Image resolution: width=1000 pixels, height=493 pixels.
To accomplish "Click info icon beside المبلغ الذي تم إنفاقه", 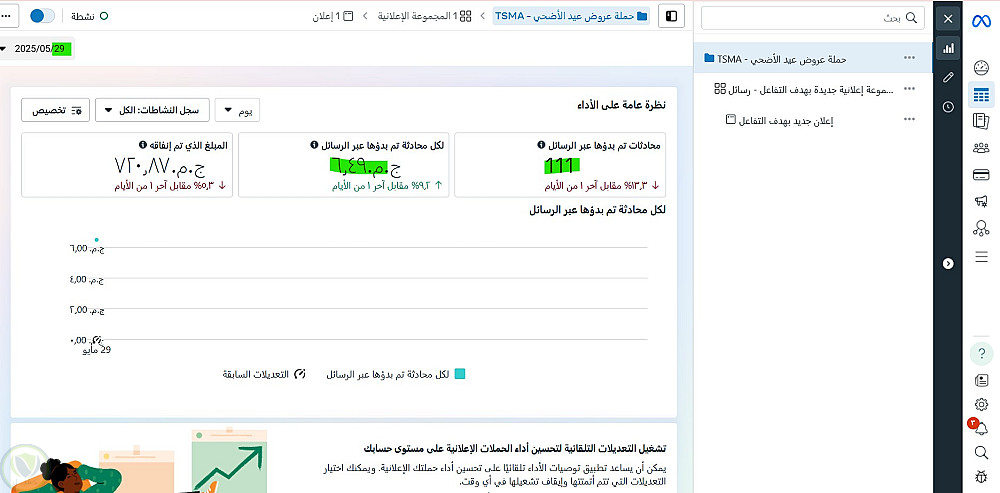I will [143, 145].
